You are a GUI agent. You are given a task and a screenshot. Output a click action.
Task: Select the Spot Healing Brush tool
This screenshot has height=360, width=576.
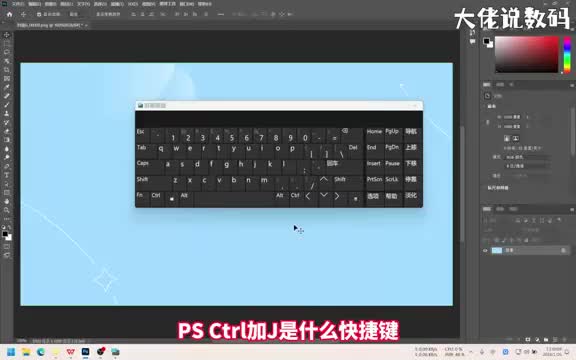coord(7,96)
